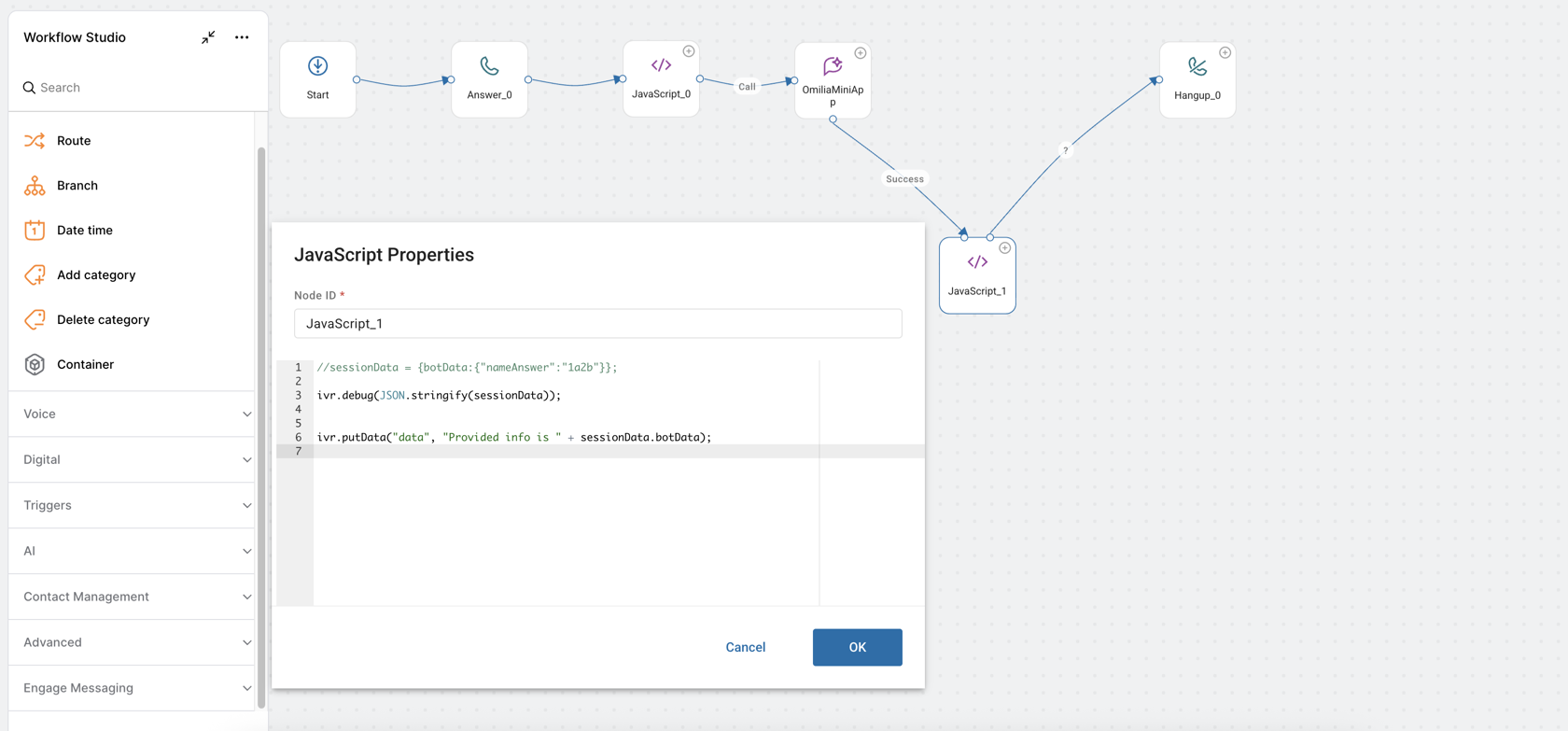The height and width of the screenshot is (731, 1568).
Task: Click the OmiliaMiniApp node icon
Action: [833, 66]
